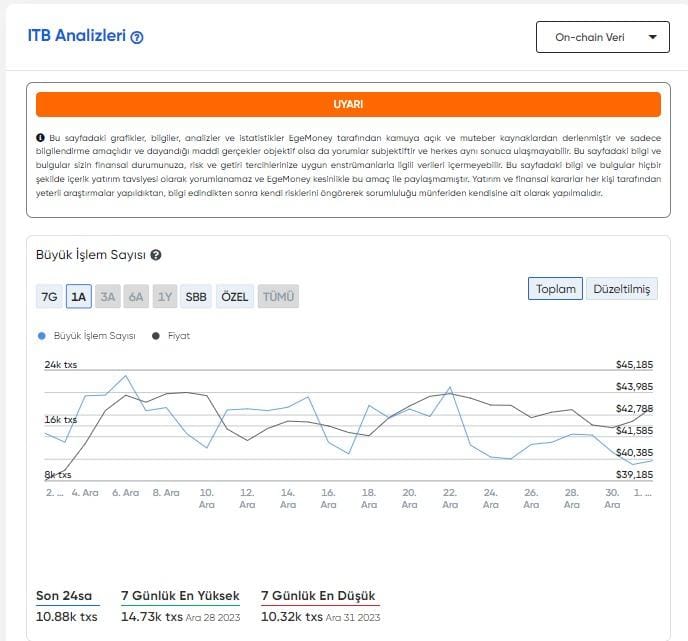Click the 7 Günlük En Düşük statistic

(318, 597)
